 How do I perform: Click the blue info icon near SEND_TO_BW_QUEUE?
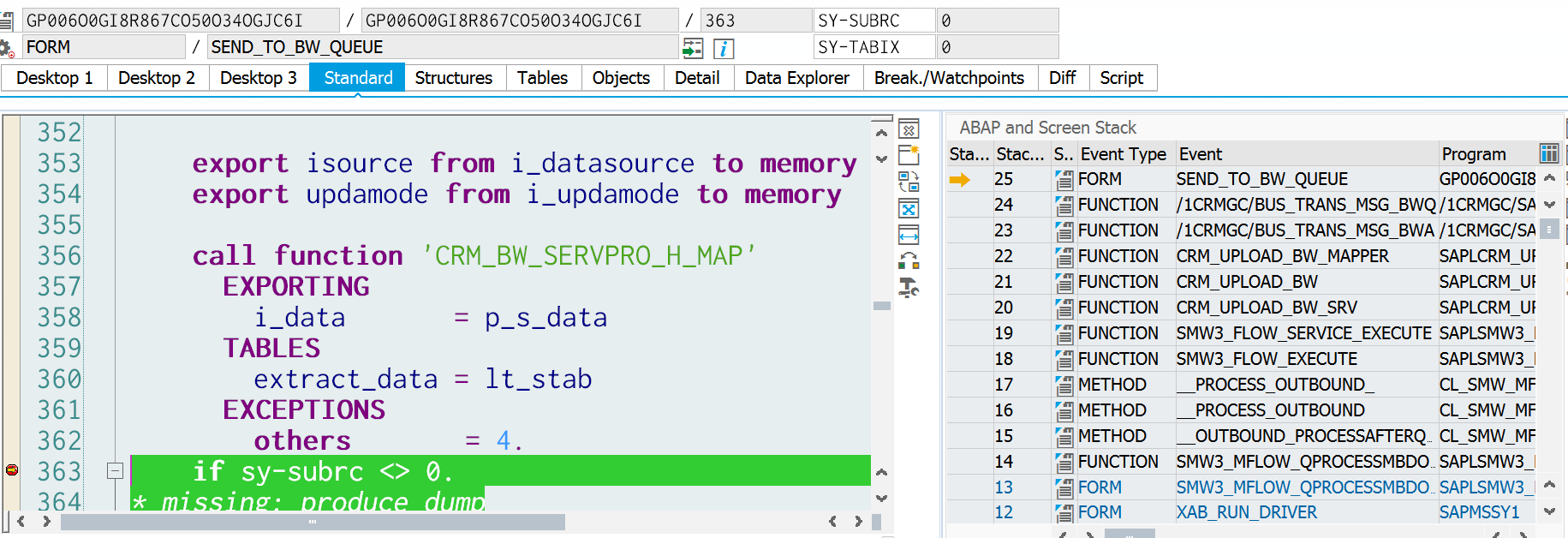point(724,48)
